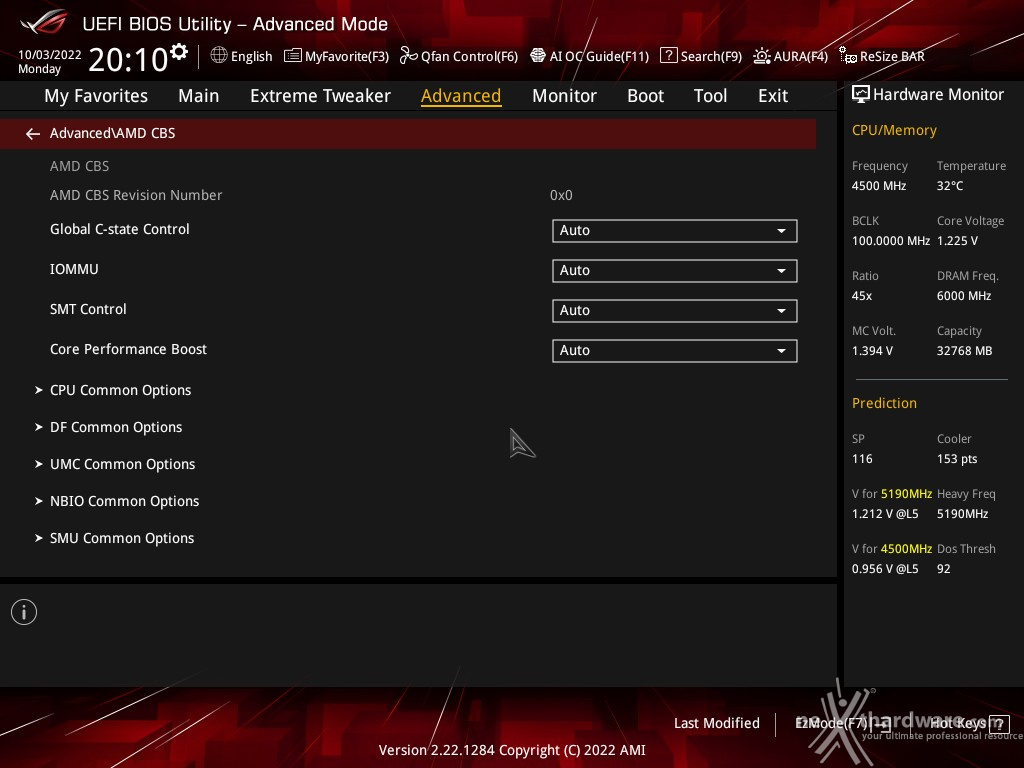The height and width of the screenshot is (768, 1024).
Task: Click the SMT Control label
Action: pyautogui.click(x=88, y=310)
